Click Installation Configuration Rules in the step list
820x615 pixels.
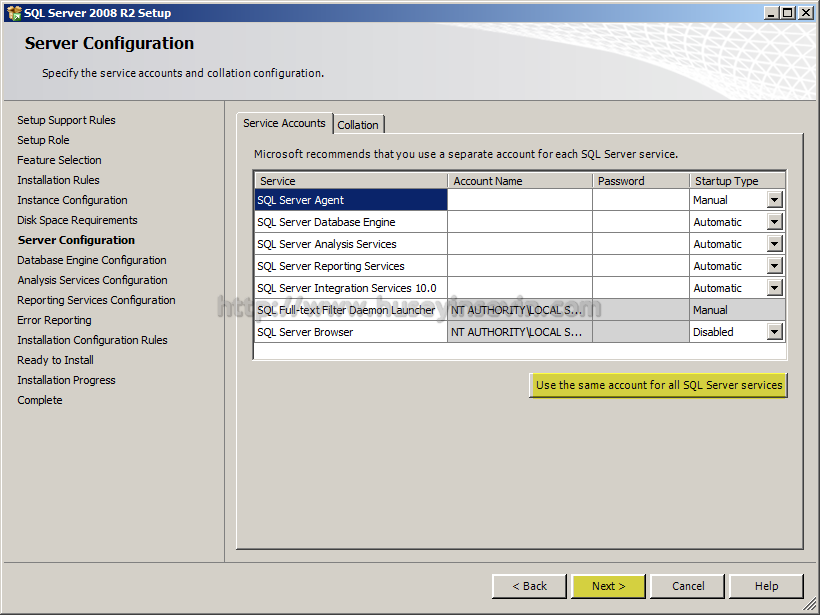point(93,340)
